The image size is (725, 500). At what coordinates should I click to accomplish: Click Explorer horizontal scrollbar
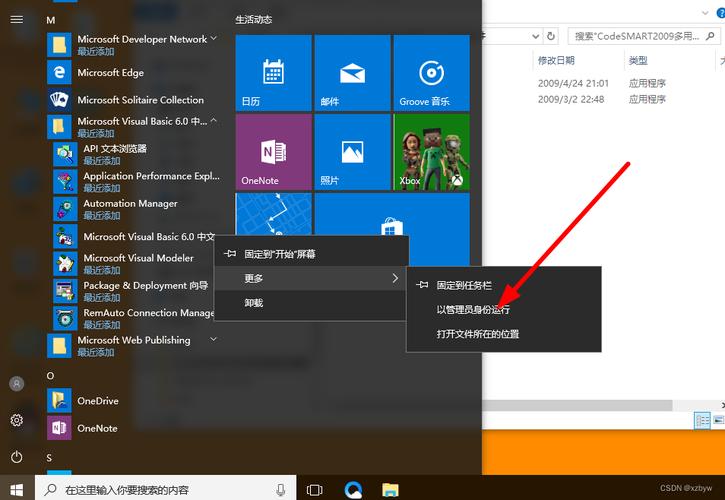(577, 405)
